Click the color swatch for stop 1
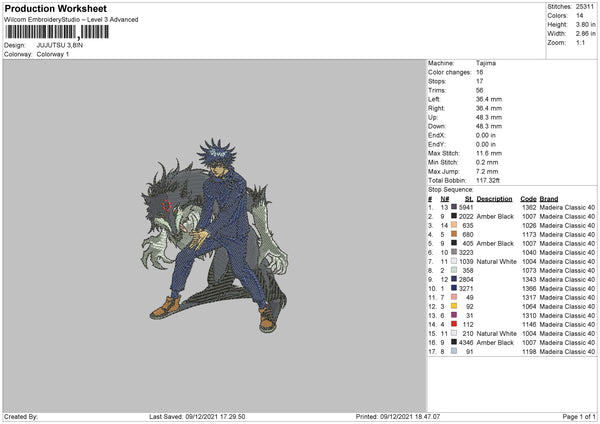Screen dimensions: 600x424 point(454,207)
